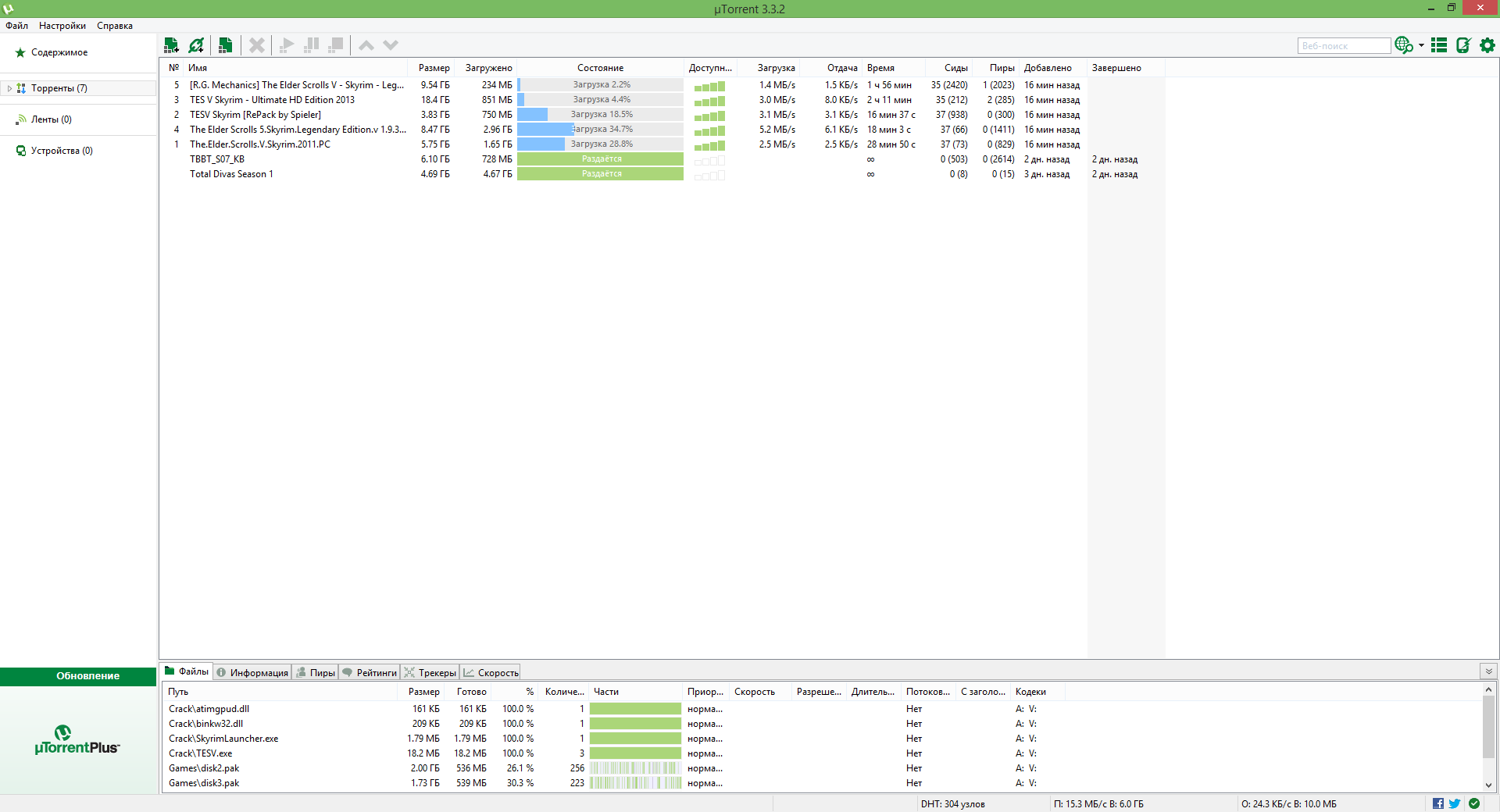Screen dimensions: 1500x812
Task: Switch to the Пиры tab
Action: click(316, 672)
